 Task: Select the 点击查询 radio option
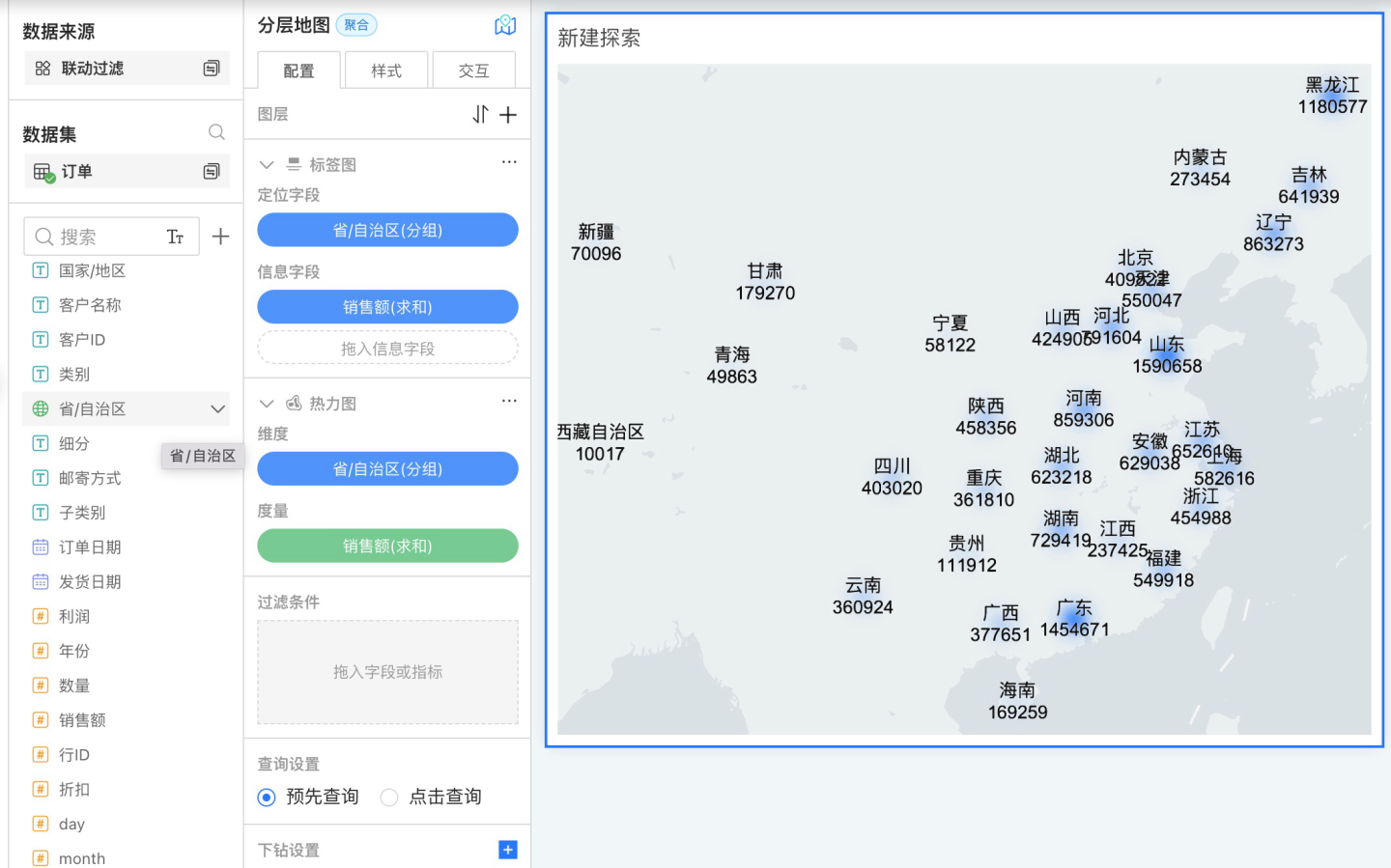[x=389, y=798]
